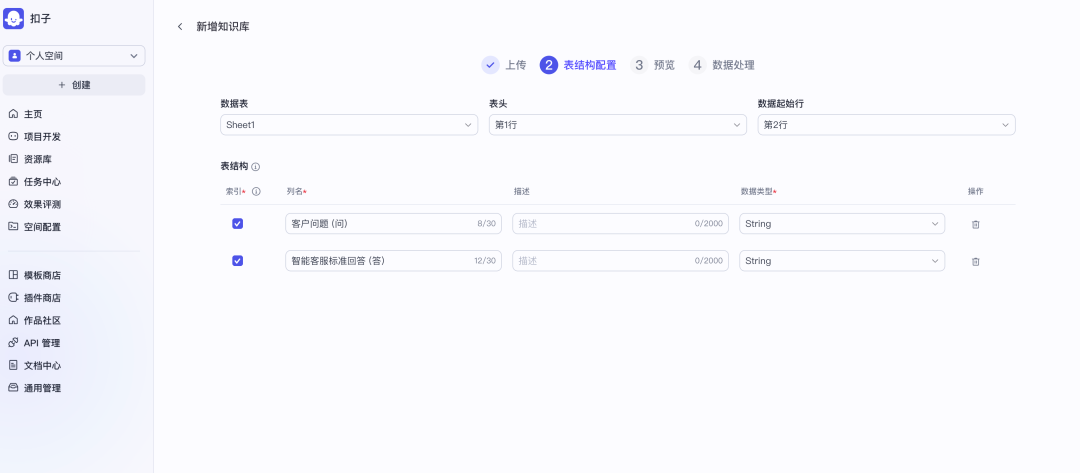Open the 表头 第1行 dropdown
Screen dimensions: 1080x473
[x=617, y=125]
